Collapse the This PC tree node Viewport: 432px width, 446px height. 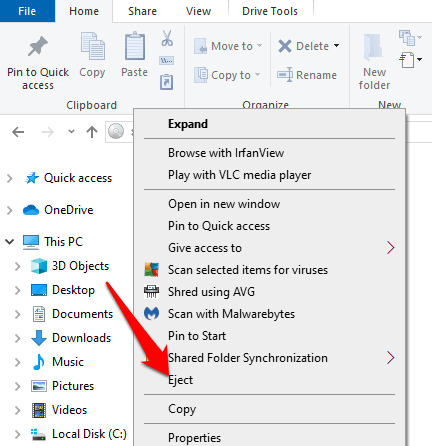[x=10, y=241]
